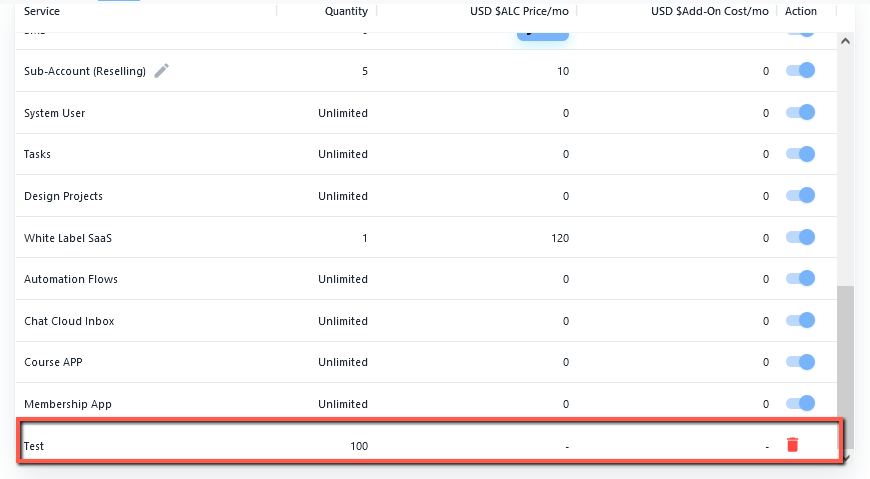The image size is (870, 479).
Task: Click the Quantity column header
Action: pos(346,12)
